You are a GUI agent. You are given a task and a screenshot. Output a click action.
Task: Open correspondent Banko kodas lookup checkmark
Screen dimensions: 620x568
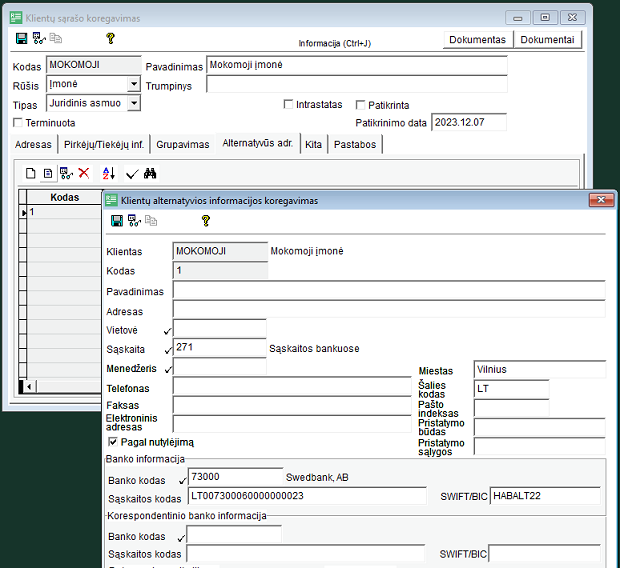pos(181,538)
